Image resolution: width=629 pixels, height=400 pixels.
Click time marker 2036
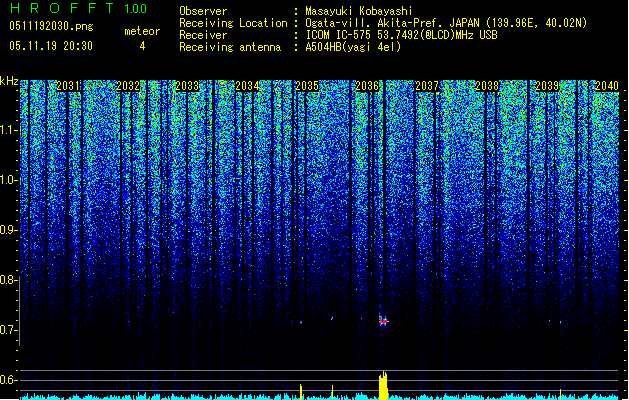367,86
